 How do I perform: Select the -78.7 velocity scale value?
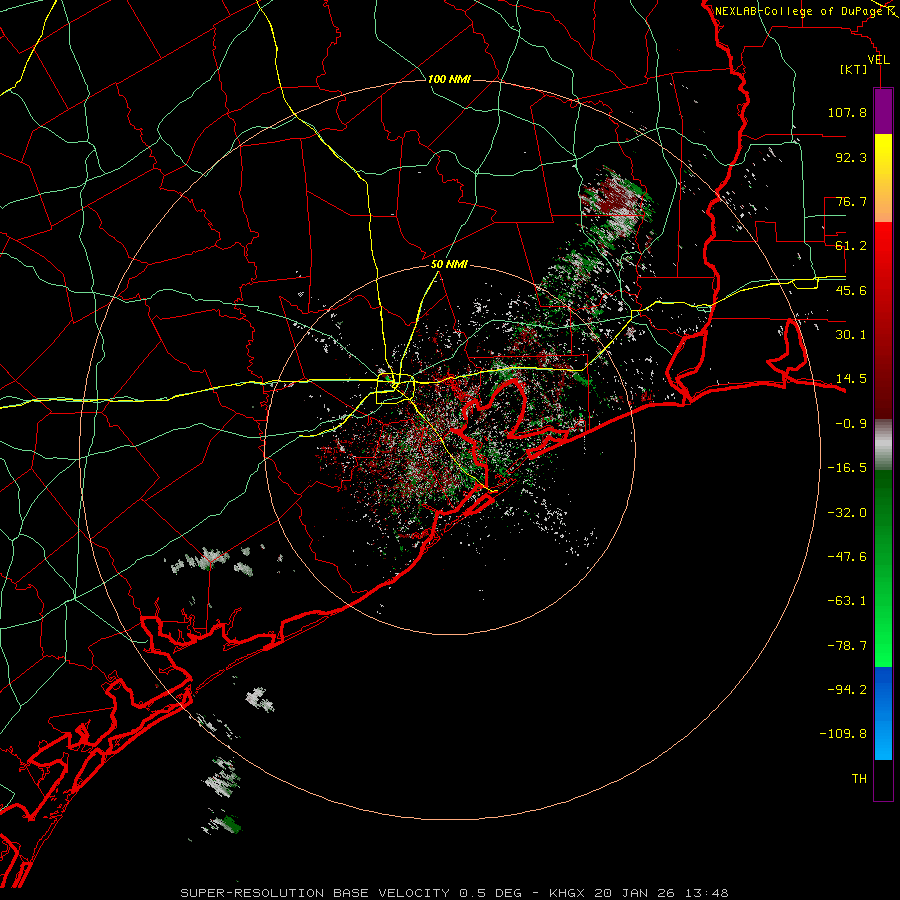pyautogui.click(x=847, y=646)
